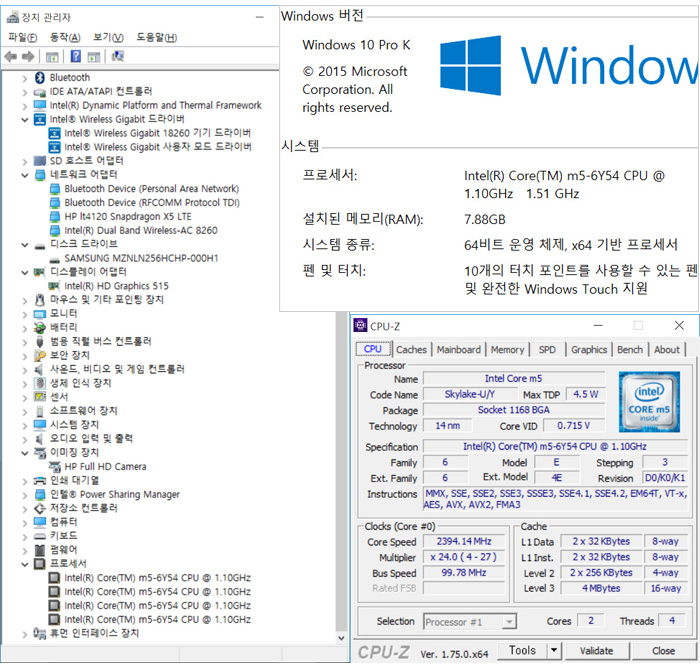Click the keyboard (키보드) category icon
This screenshot has width=700, height=665.
(40, 536)
